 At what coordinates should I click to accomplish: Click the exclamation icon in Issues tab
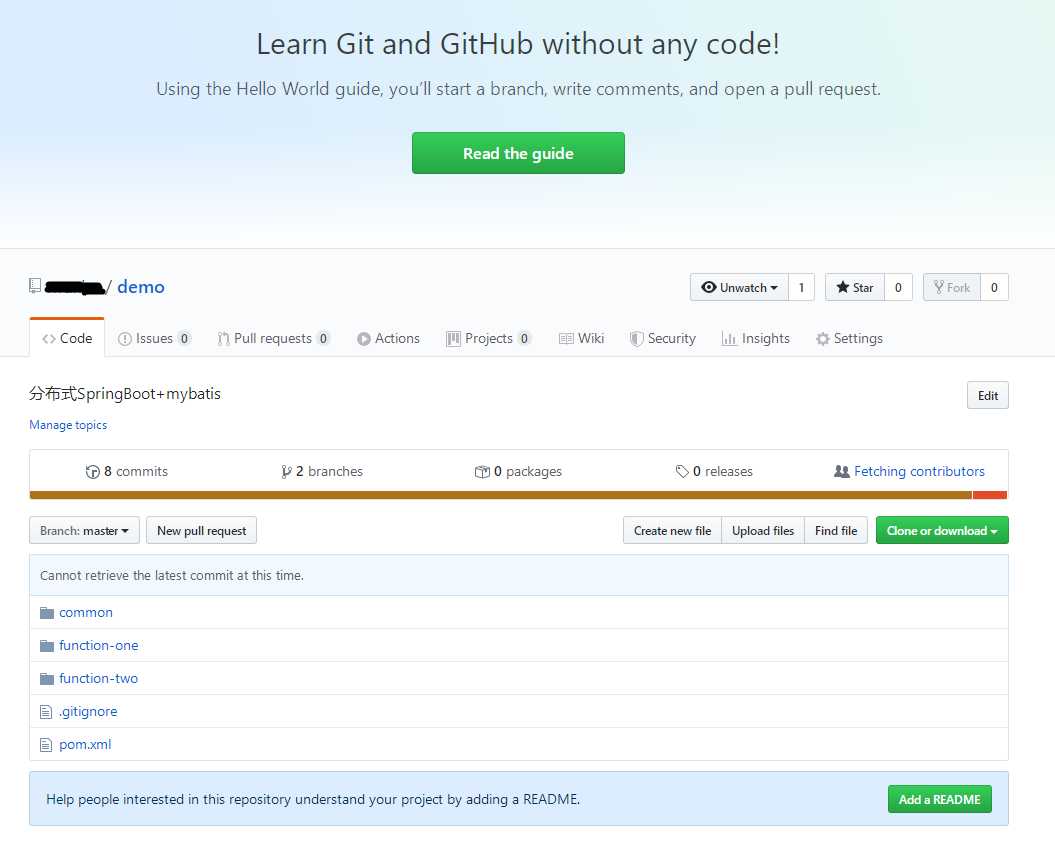point(124,339)
